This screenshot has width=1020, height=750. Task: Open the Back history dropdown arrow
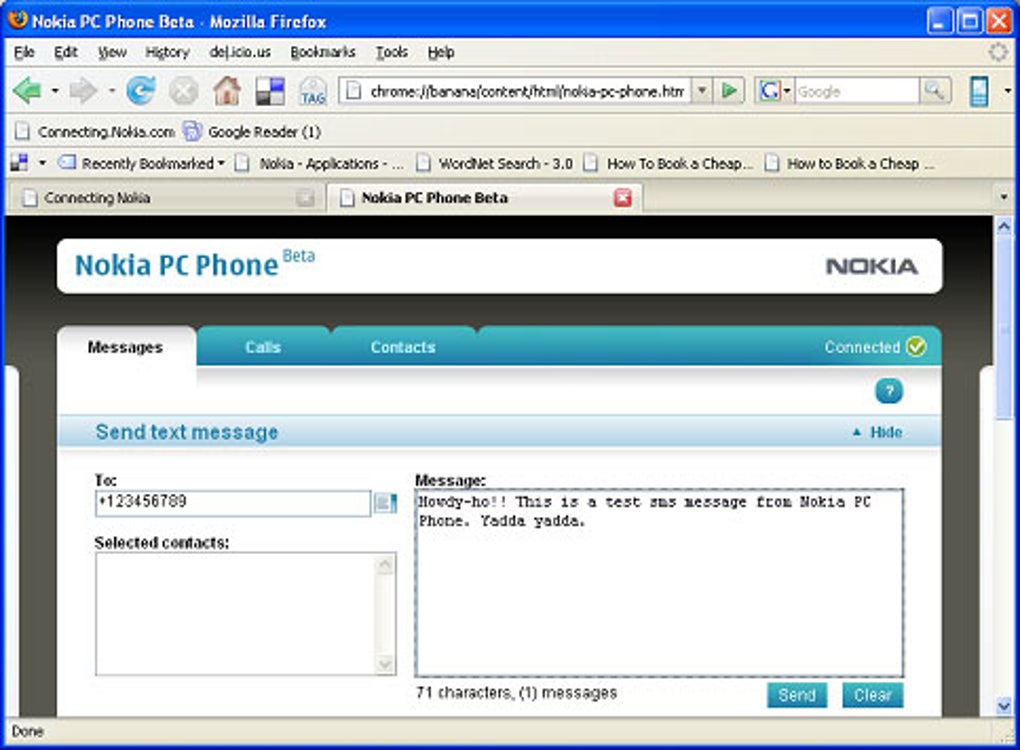55,91
